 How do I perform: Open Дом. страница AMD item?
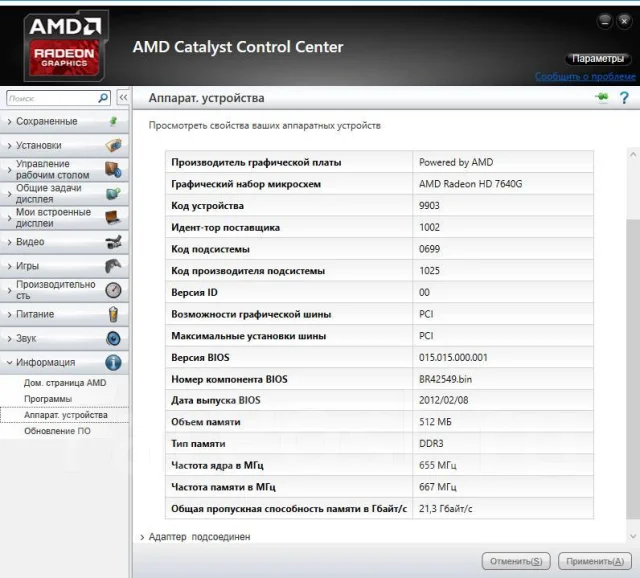tap(65, 383)
